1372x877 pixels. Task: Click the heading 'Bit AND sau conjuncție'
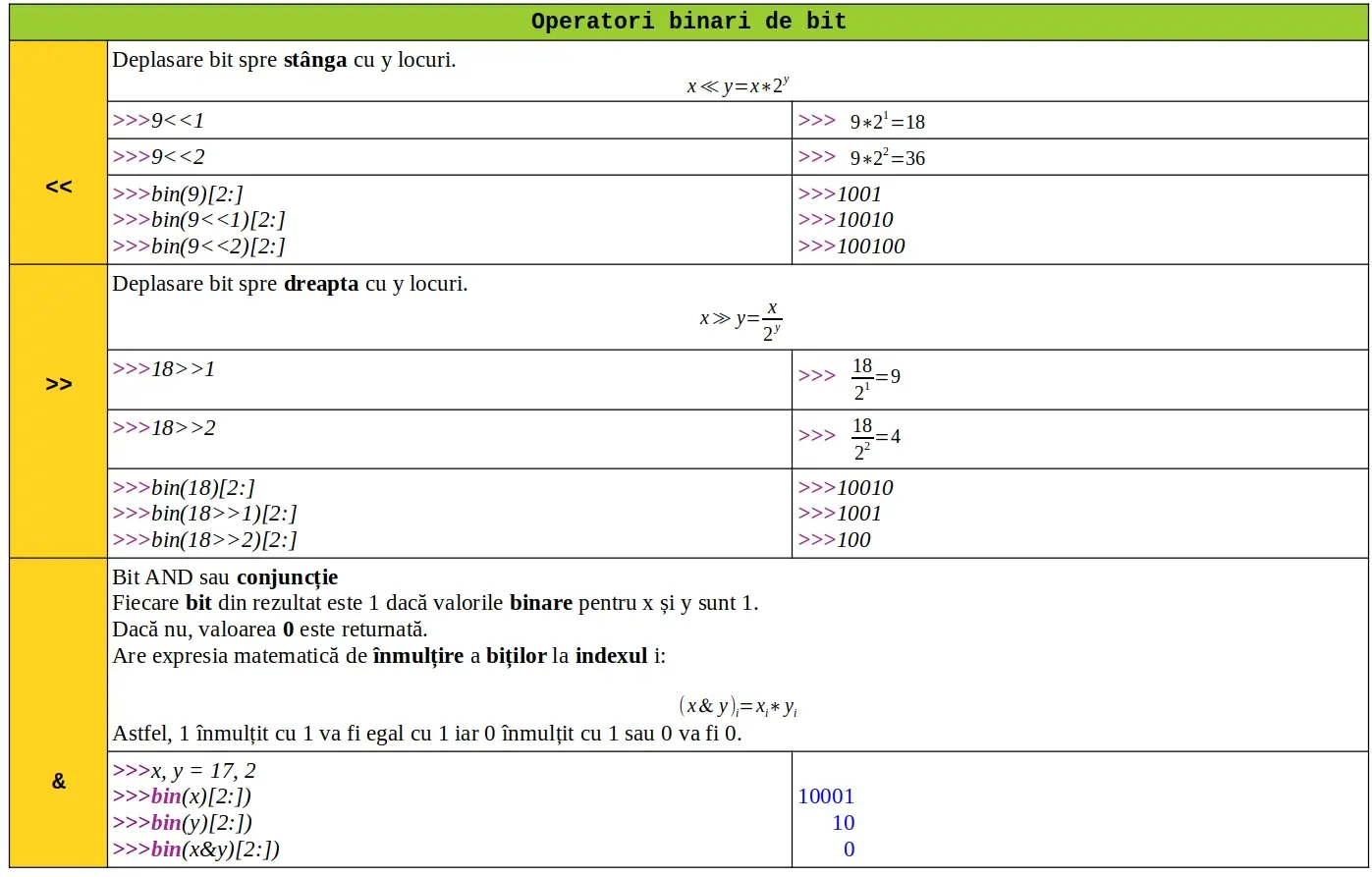click(225, 577)
